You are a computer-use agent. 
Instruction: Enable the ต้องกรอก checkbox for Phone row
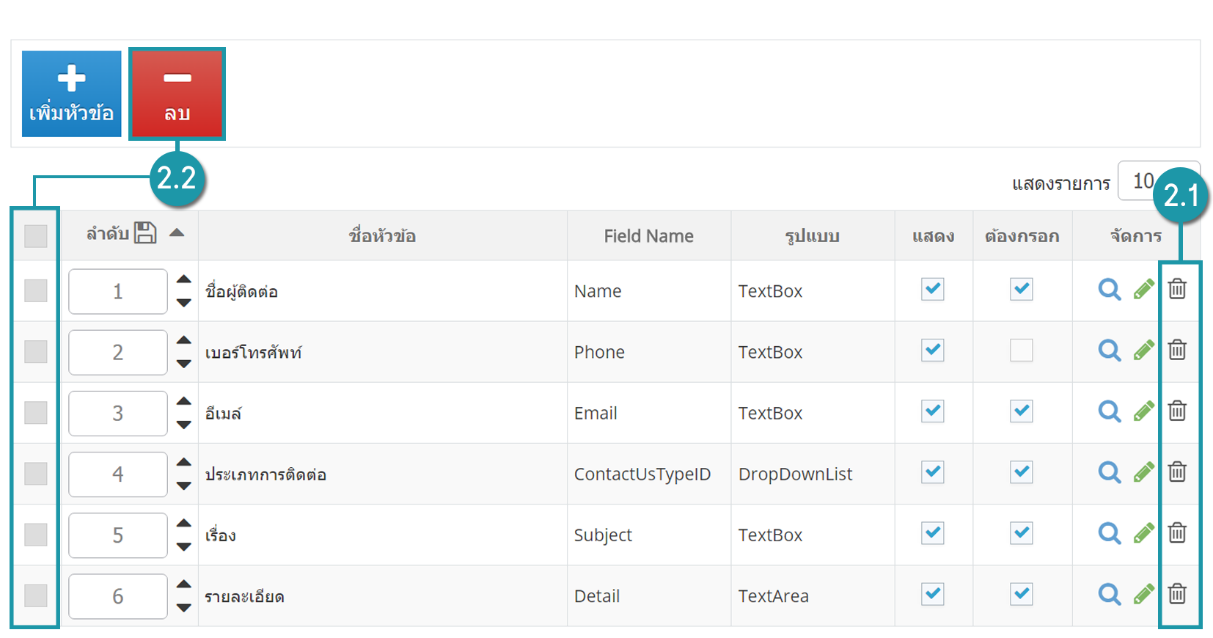coord(1021,350)
